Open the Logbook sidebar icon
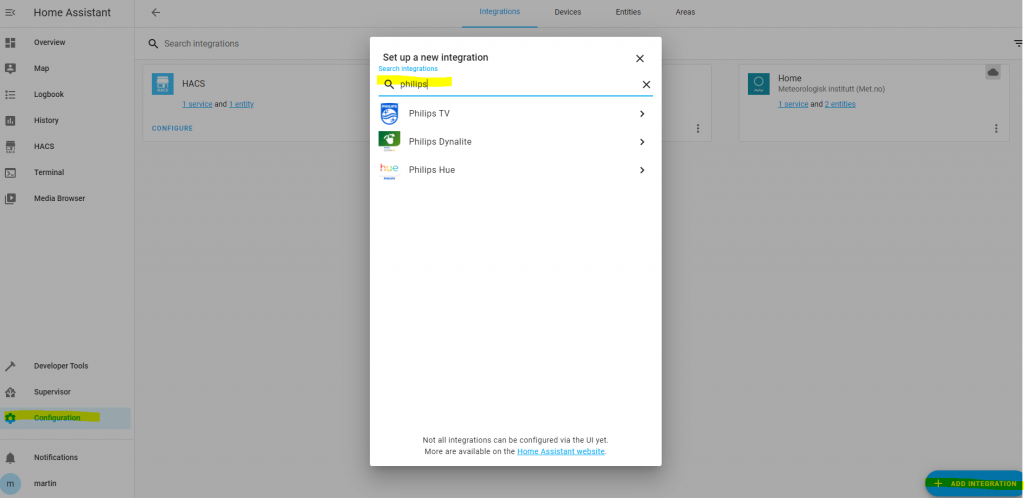This screenshot has height=498, width=1024. coord(10,95)
